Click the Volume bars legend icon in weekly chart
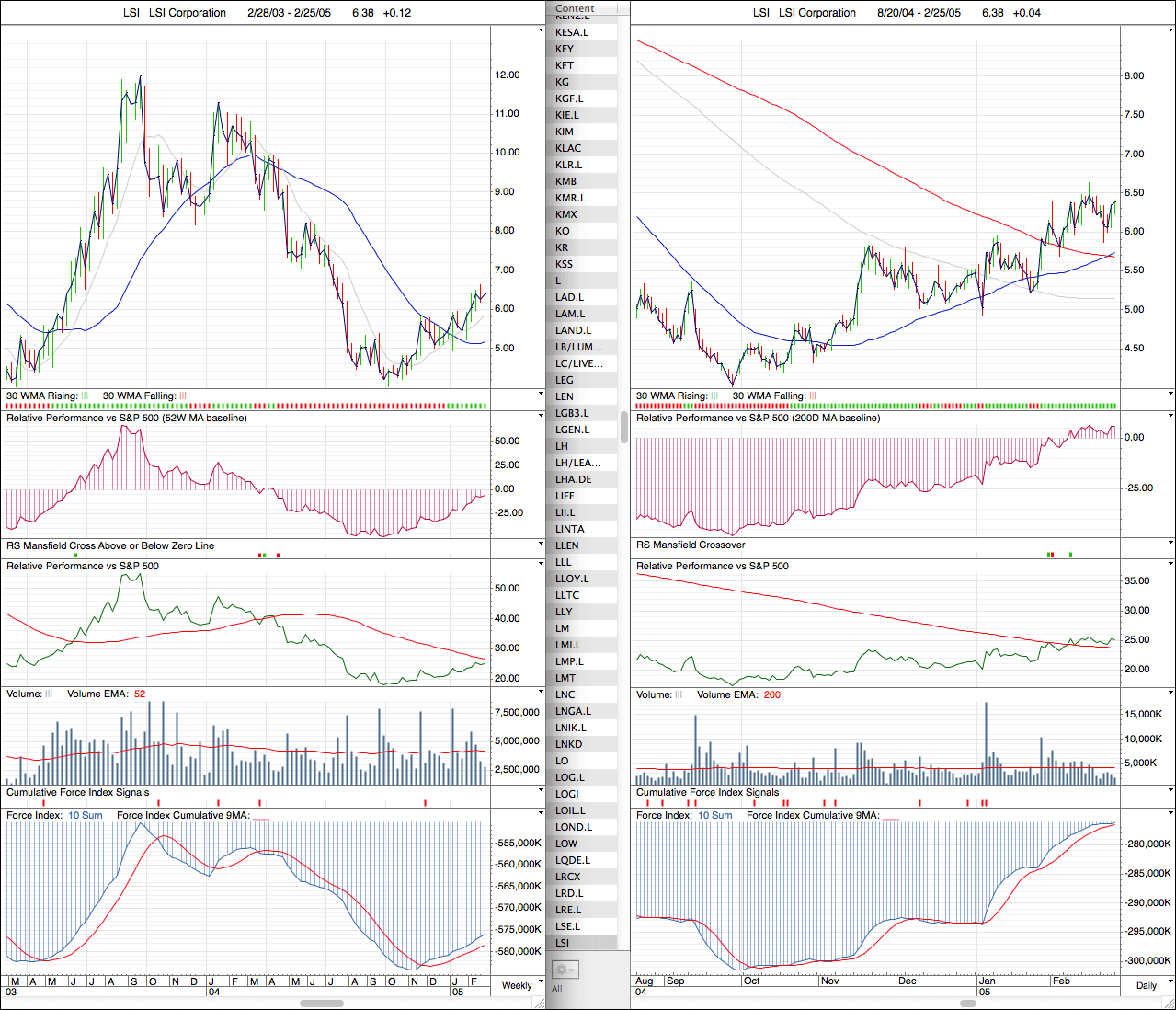Viewport: 1176px width, 1010px height. point(49,694)
